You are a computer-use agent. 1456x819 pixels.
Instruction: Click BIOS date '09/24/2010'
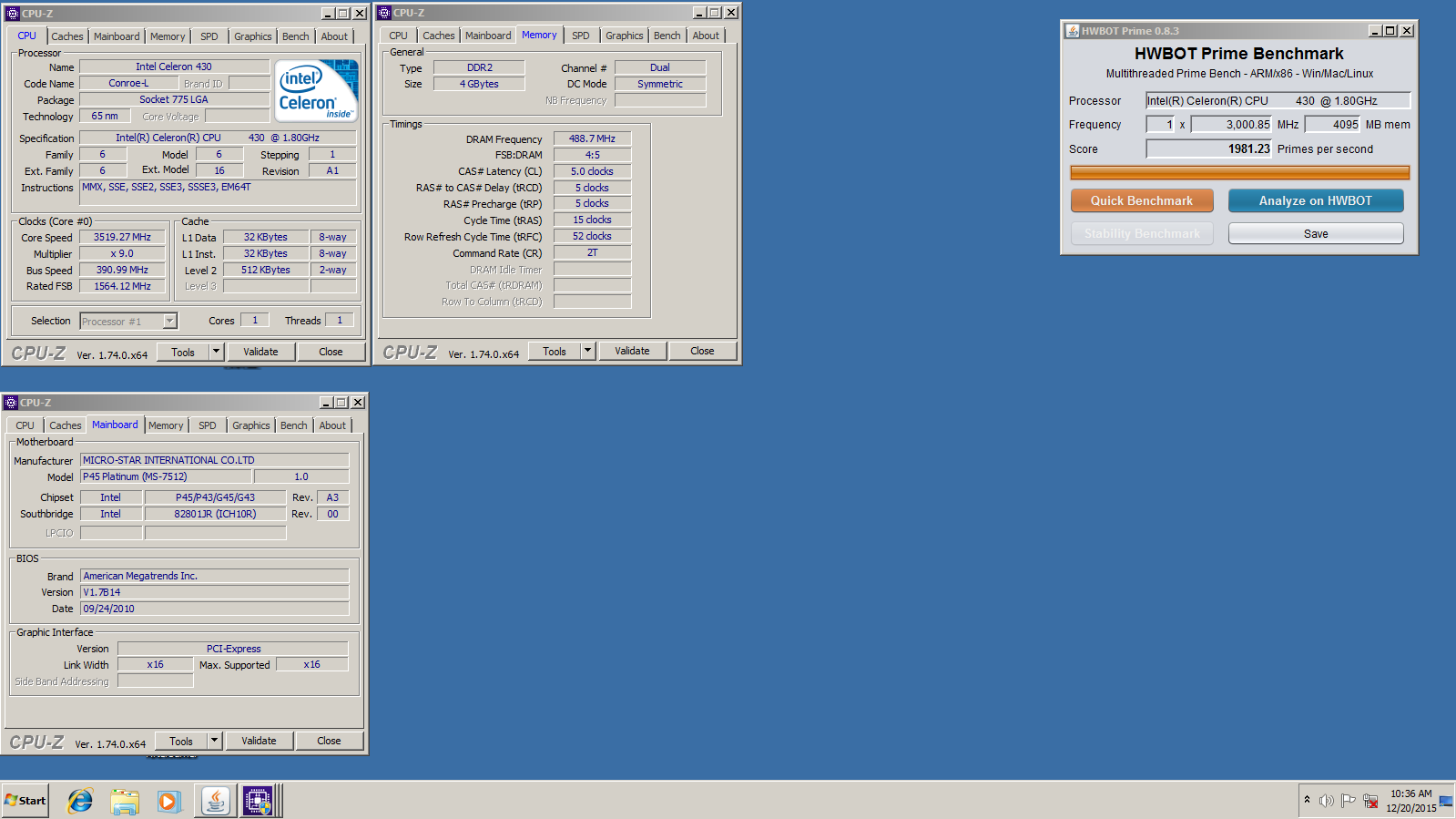pos(214,609)
